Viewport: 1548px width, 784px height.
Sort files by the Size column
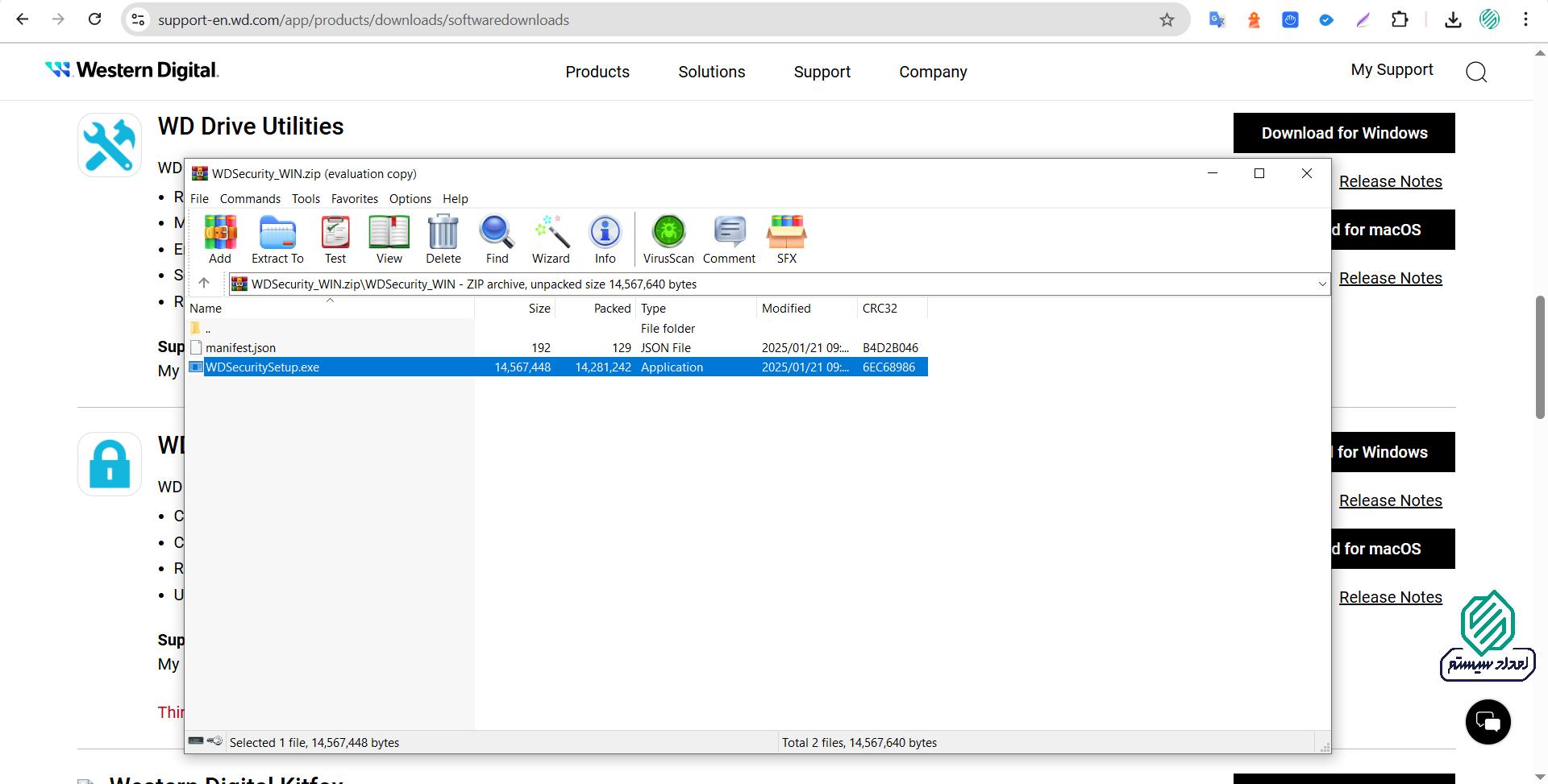pos(515,308)
